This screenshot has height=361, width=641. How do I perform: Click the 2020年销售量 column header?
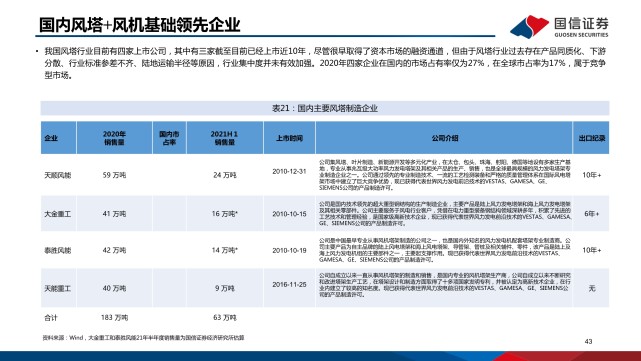click(x=114, y=138)
